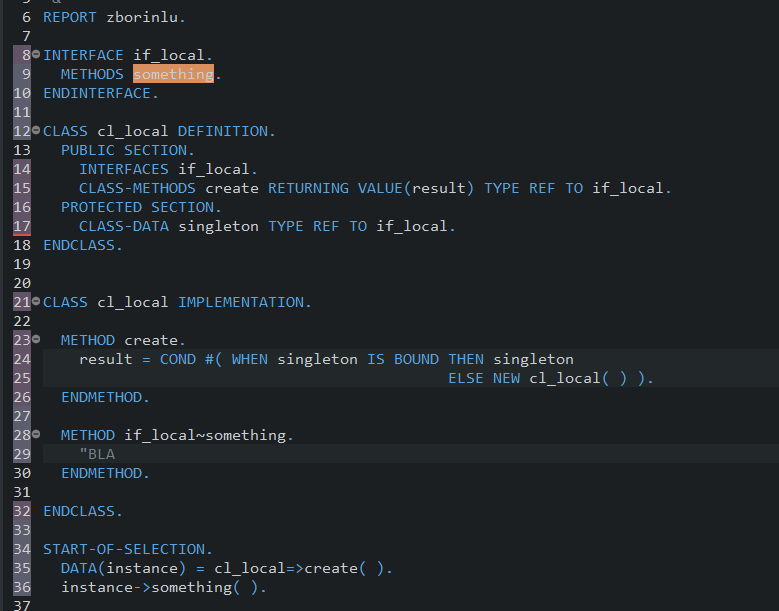This screenshot has width=779, height=611.
Task: Click line number 24 in the gutter
Action: [x=22, y=359]
